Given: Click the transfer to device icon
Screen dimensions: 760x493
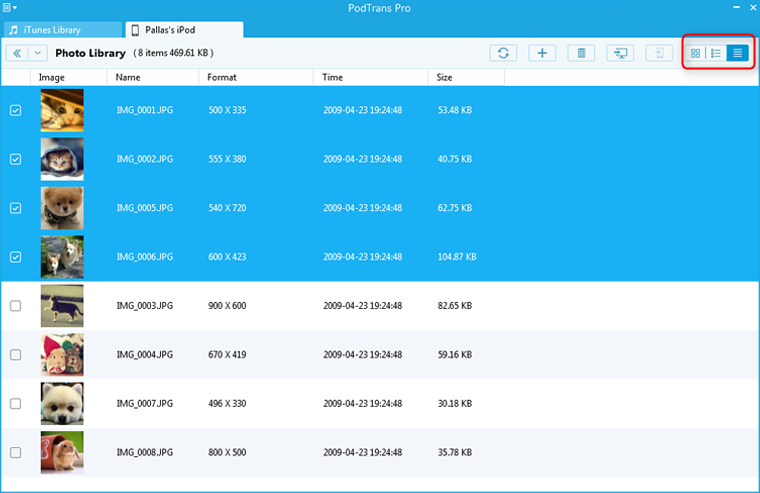Looking at the screenshot, I should coord(659,53).
